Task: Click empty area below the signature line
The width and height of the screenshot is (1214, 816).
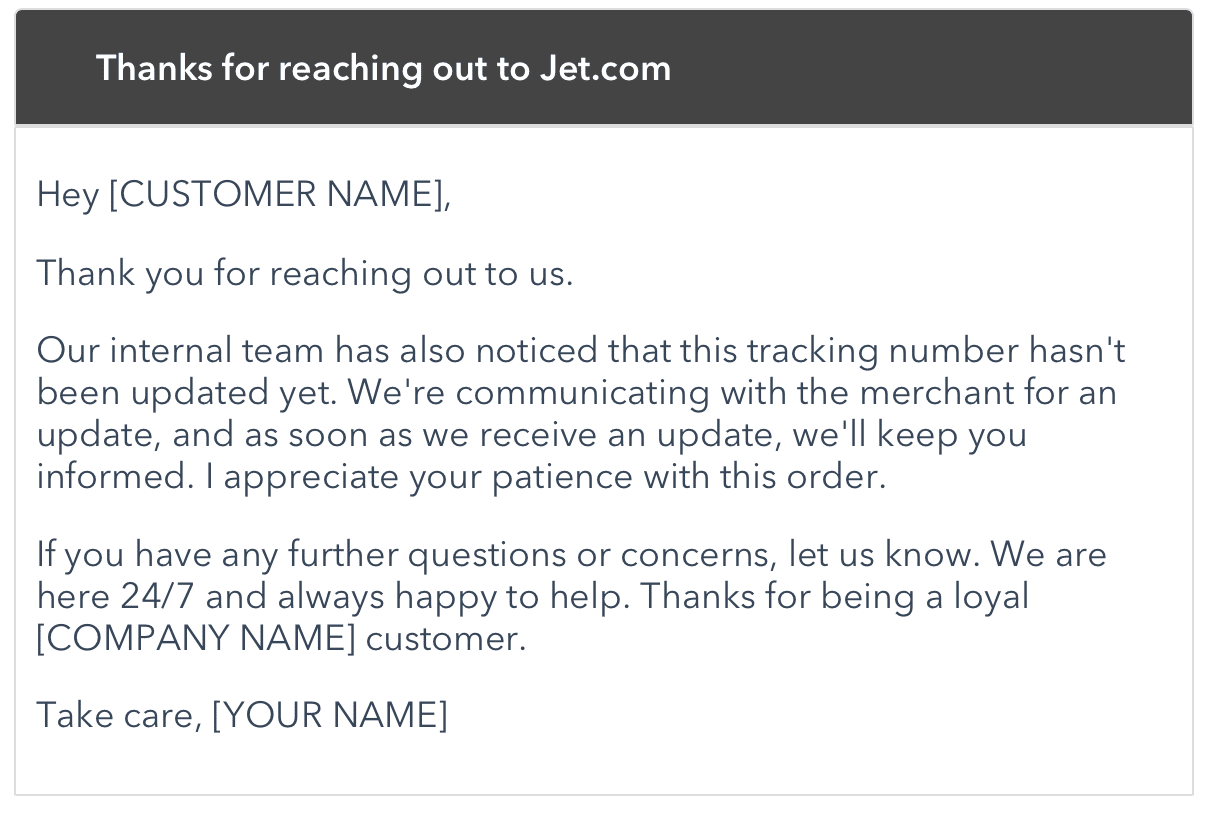Action: [x=604, y=766]
